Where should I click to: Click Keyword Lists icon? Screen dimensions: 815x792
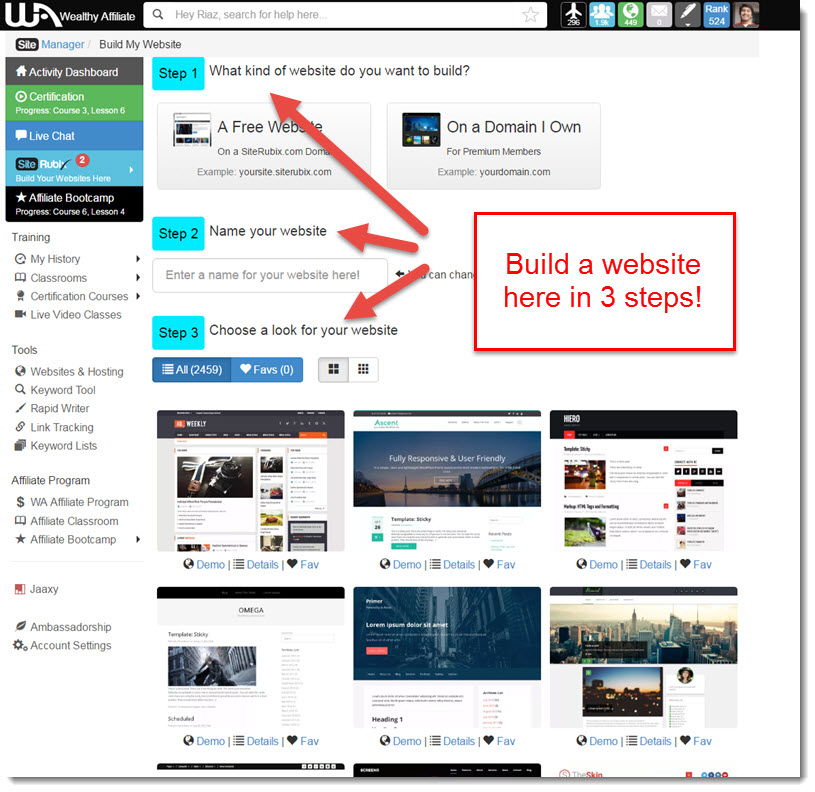point(20,445)
